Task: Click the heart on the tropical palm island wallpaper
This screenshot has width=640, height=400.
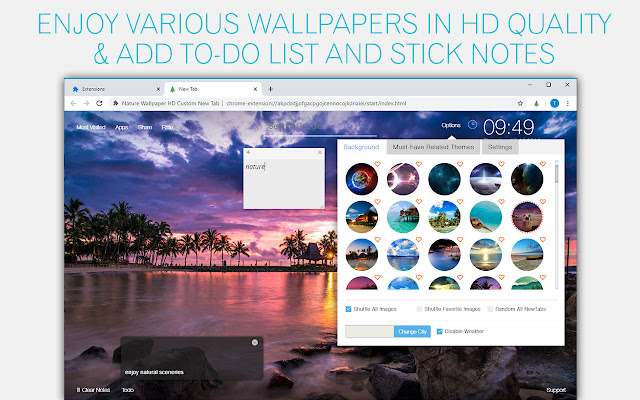Action: [460, 202]
